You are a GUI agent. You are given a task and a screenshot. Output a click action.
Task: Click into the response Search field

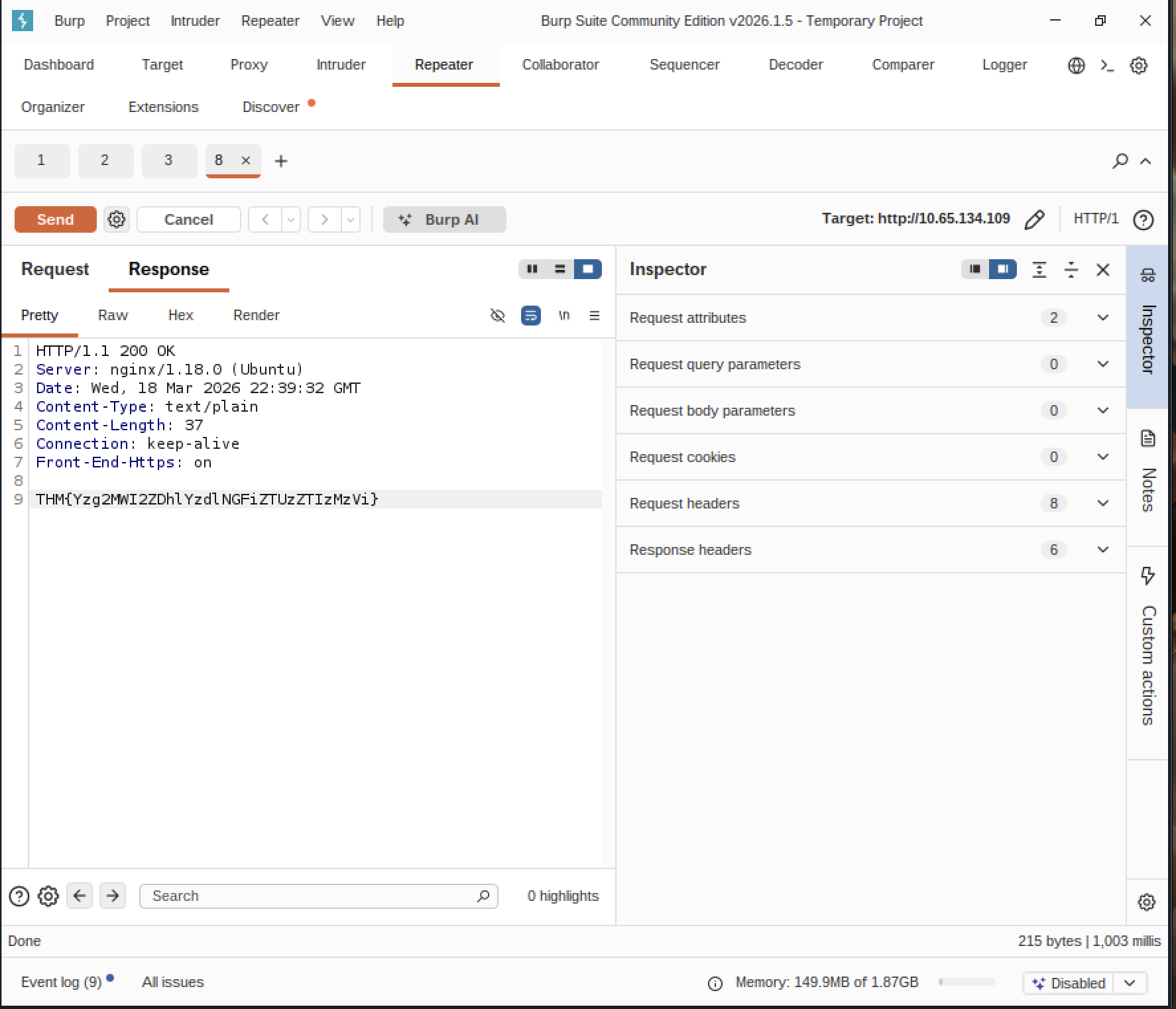319,896
